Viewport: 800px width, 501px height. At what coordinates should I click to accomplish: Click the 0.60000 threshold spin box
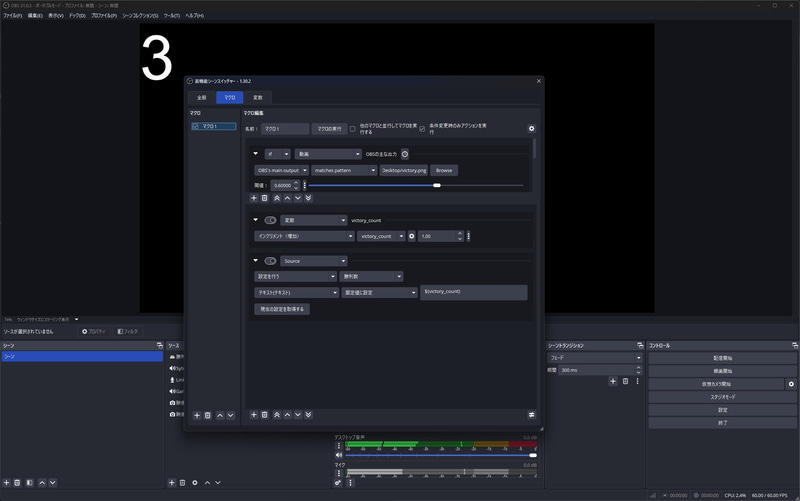click(x=285, y=186)
